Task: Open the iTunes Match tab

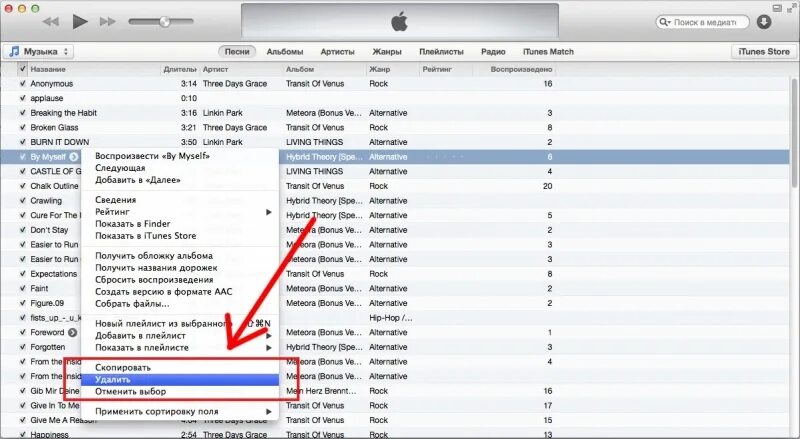Action: coord(548,52)
